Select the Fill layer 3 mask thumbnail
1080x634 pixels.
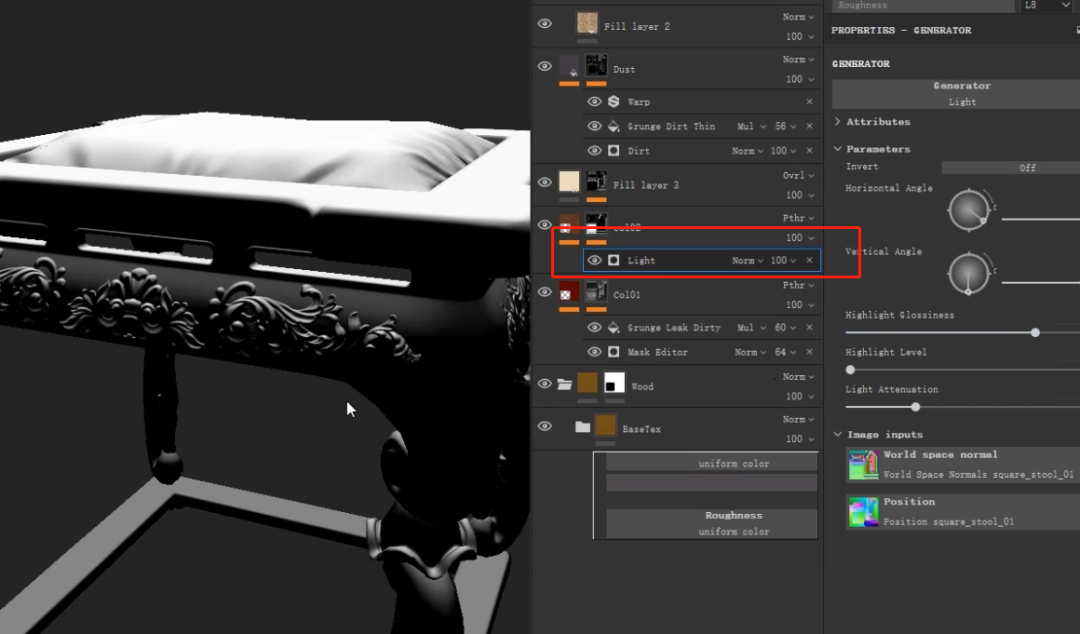pos(596,181)
